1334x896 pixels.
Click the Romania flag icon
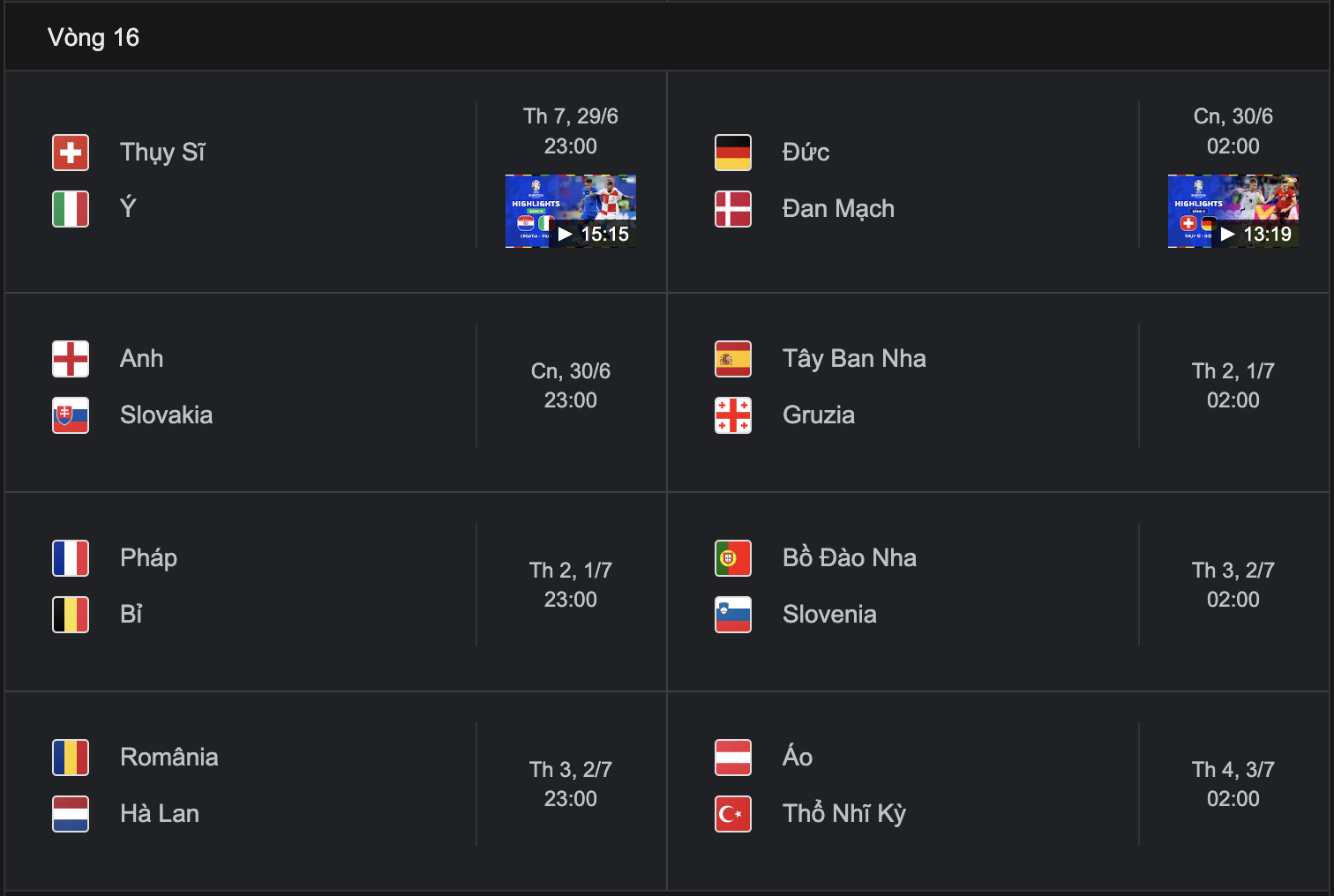(71, 758)
